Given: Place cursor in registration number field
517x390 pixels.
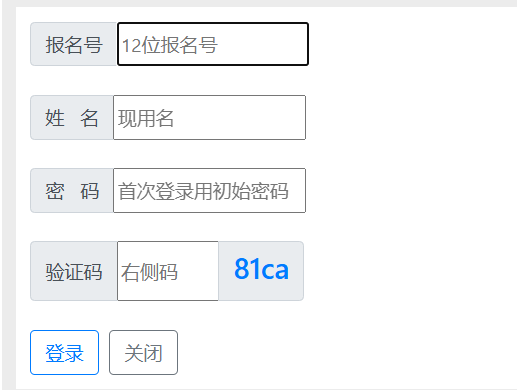Looking at the screenshot, I should tap(213, 44).
